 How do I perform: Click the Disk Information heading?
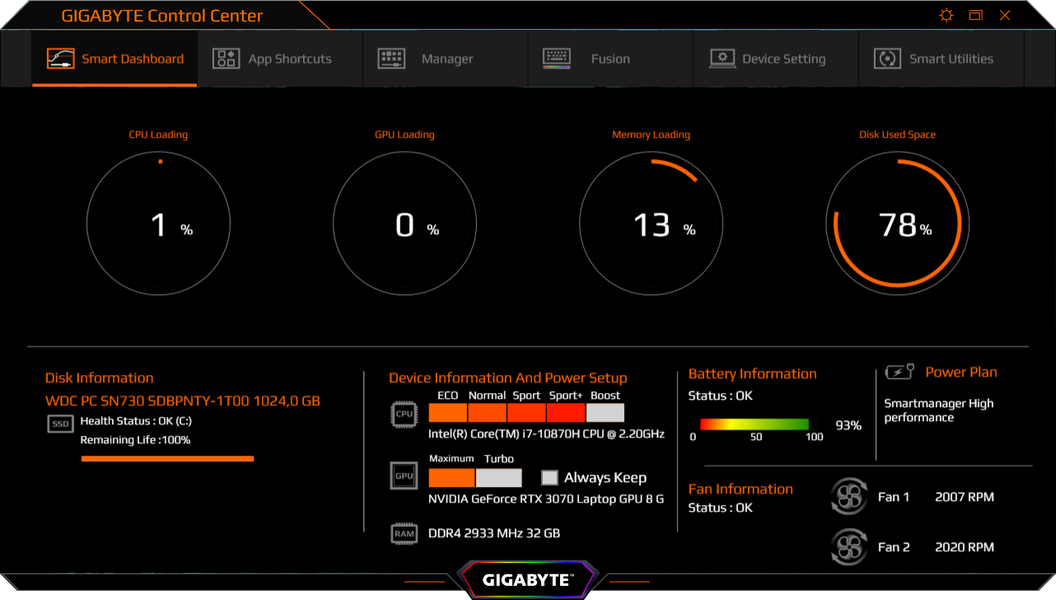[x=99, y=378]
